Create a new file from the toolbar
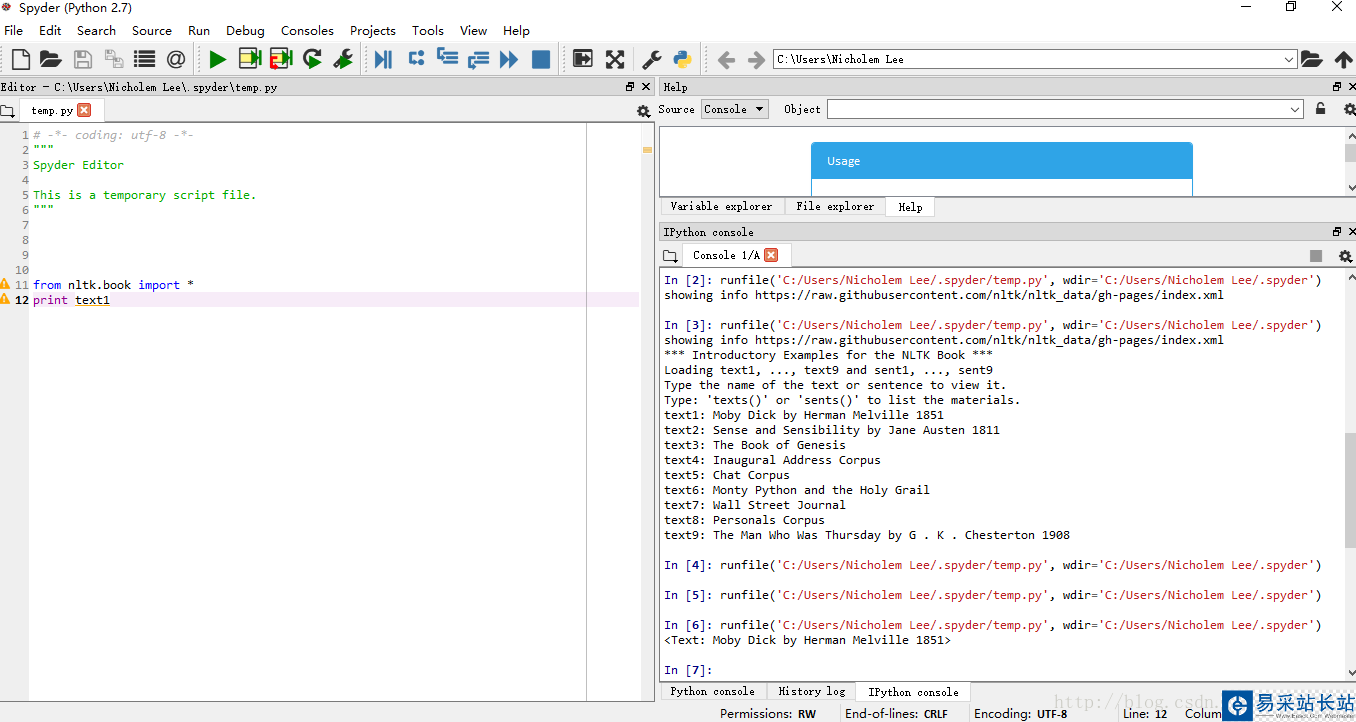 coord(20,60)
